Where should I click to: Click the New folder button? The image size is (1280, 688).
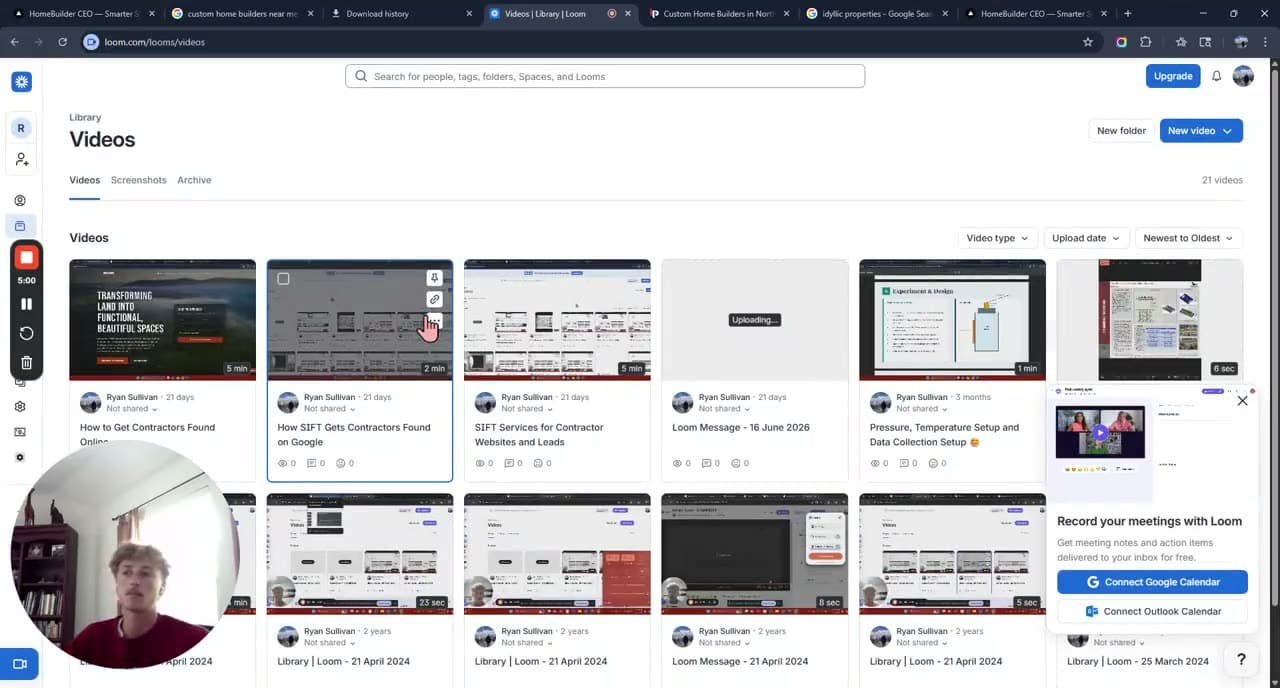tap(1121, 130)
